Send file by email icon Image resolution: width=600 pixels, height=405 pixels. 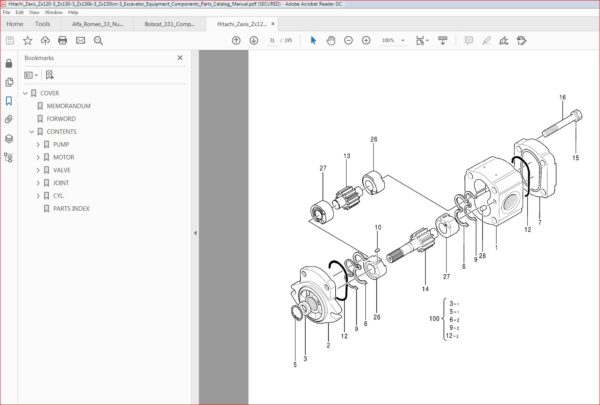[x=80, y=40]
